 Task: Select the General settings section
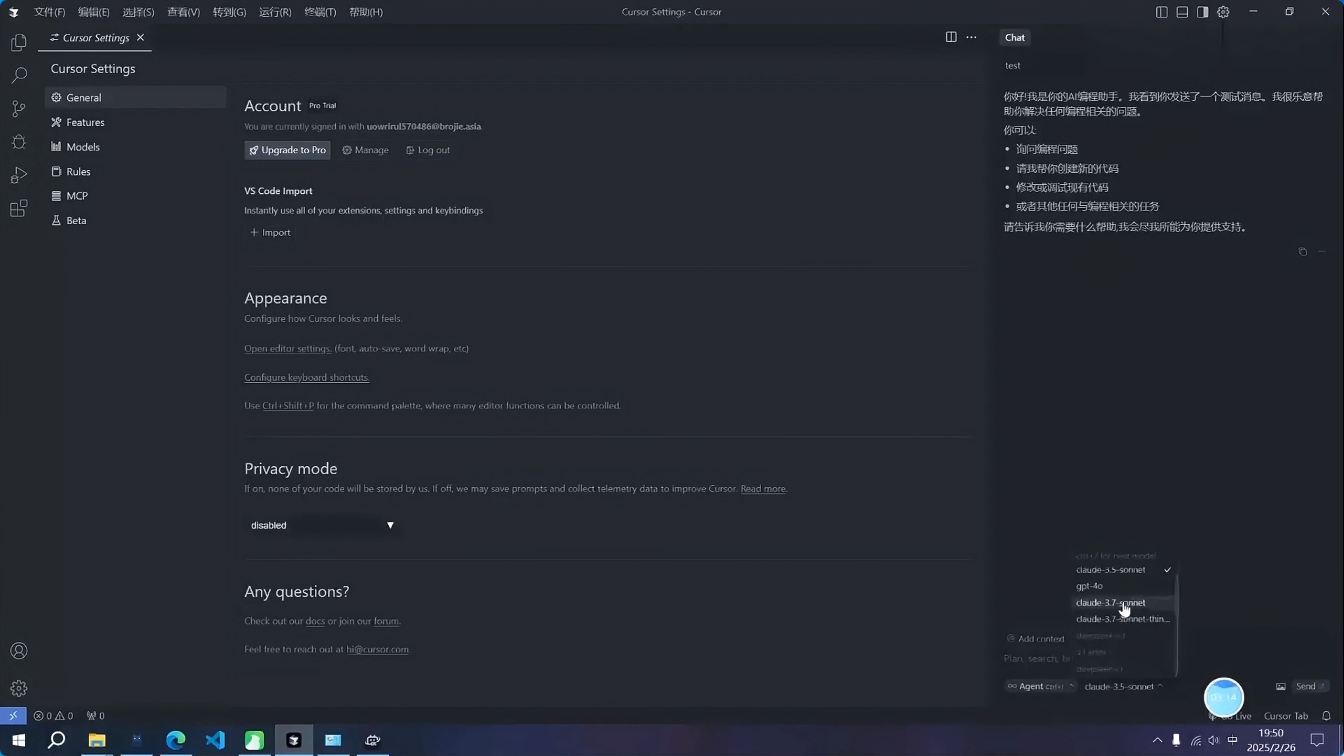click(136, 98)
